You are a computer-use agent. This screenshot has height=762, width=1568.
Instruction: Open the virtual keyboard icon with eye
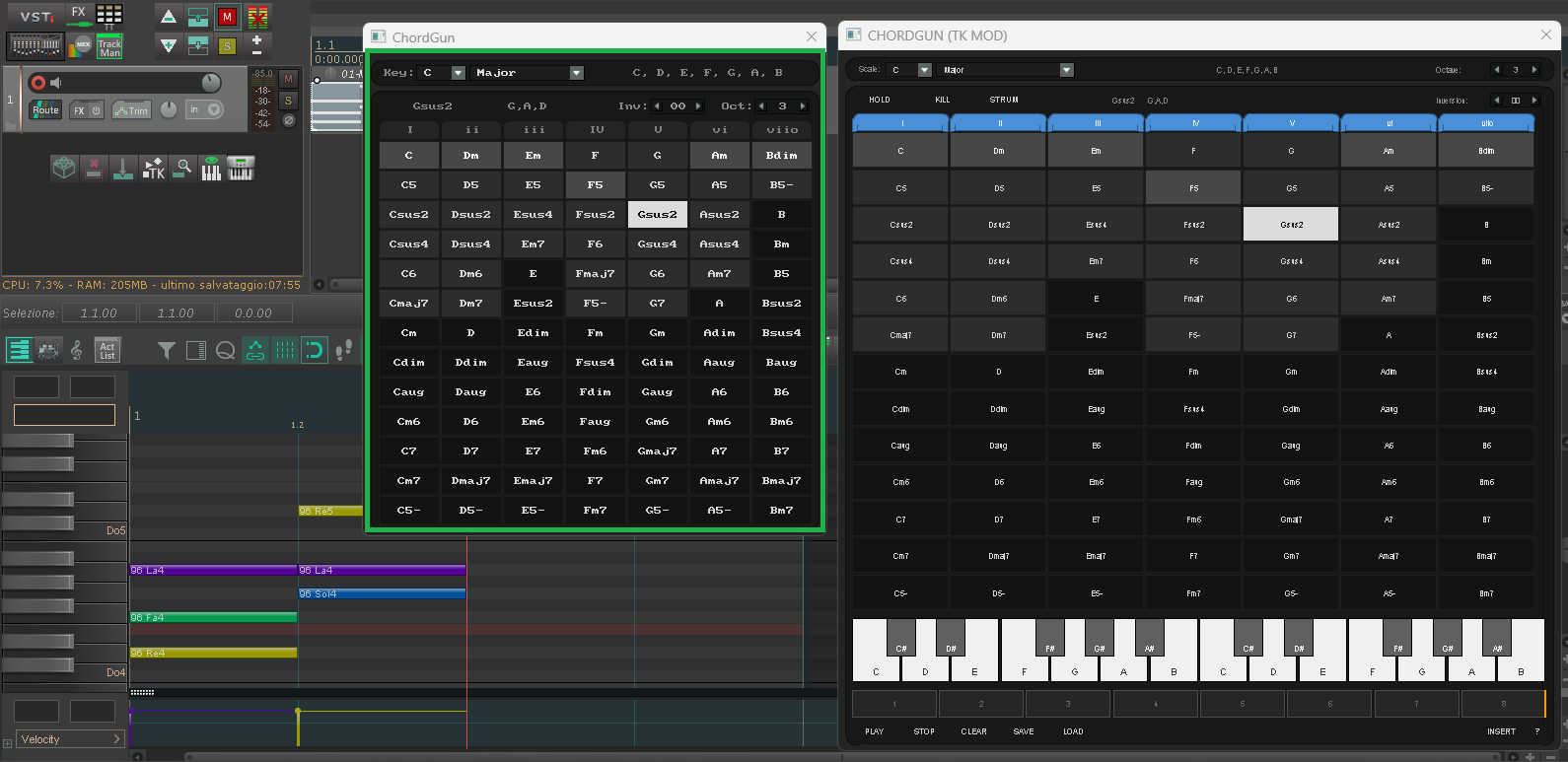coord(211,168)
